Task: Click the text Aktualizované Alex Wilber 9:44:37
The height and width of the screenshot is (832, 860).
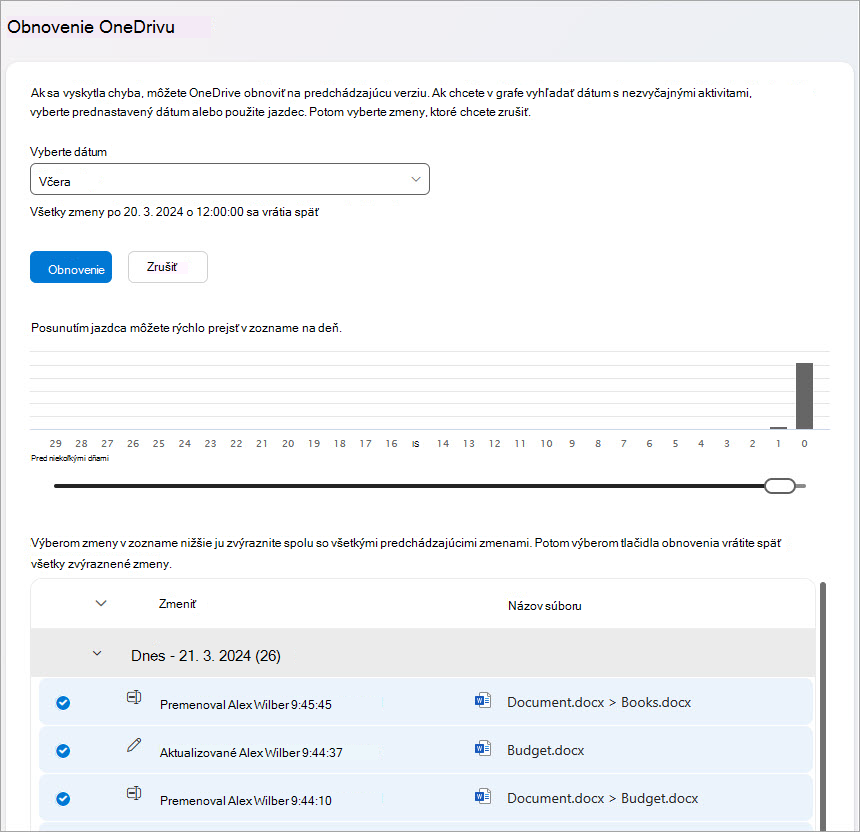Action: coord(251,753)
